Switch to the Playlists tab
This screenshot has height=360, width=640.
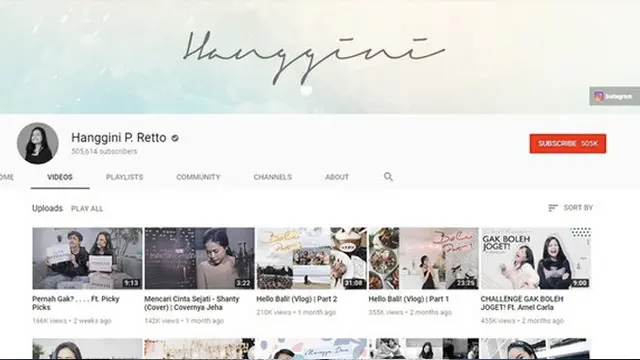124,177
